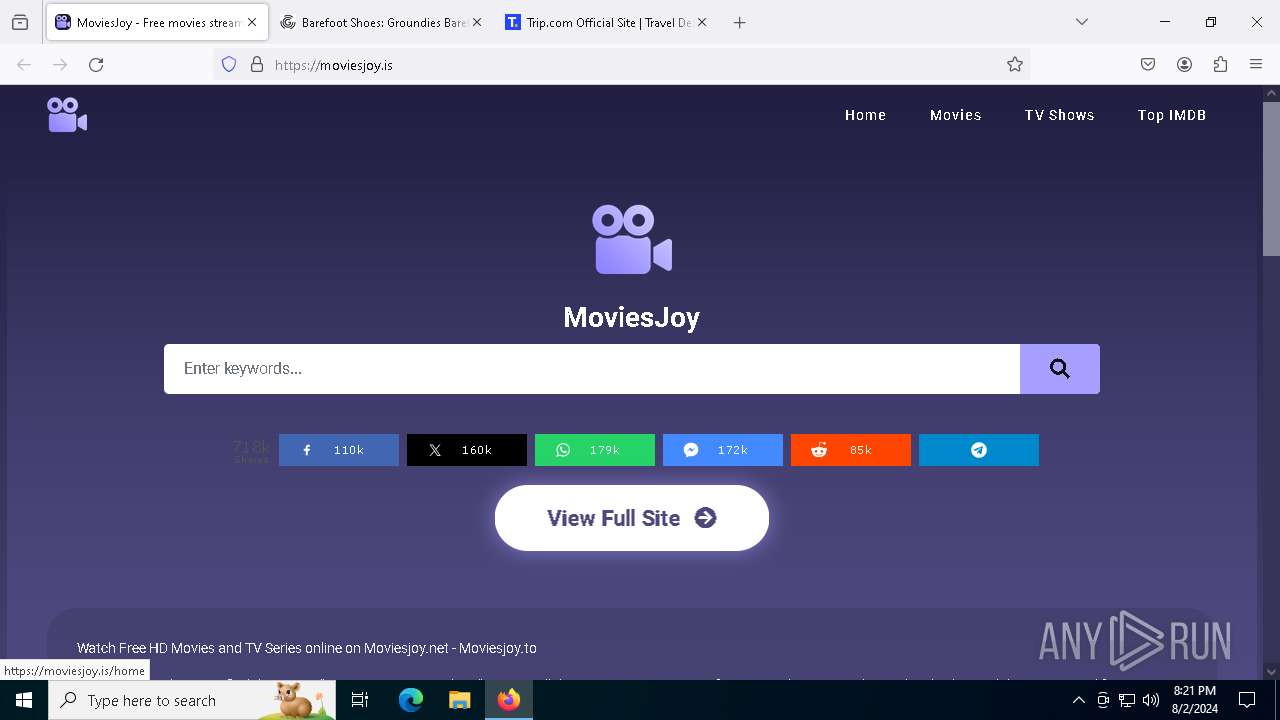Open the volume control in tray
Image resolution: width=1280 pixels, height=720 pixels.
click(x=1151, y=700)
